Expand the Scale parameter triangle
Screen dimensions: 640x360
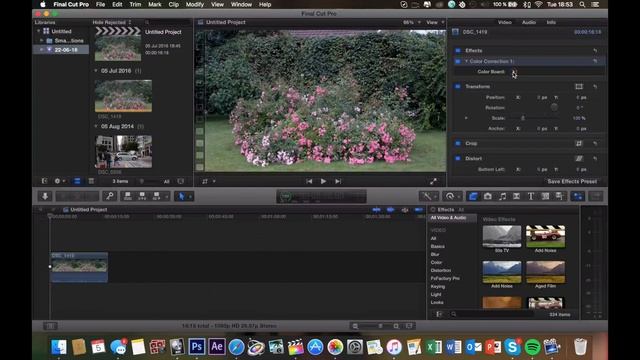click(x=466, y=118)
